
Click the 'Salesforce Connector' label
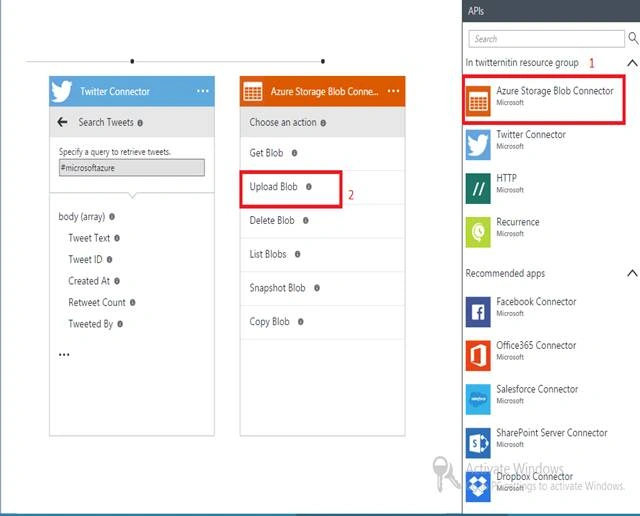(537, 389)
